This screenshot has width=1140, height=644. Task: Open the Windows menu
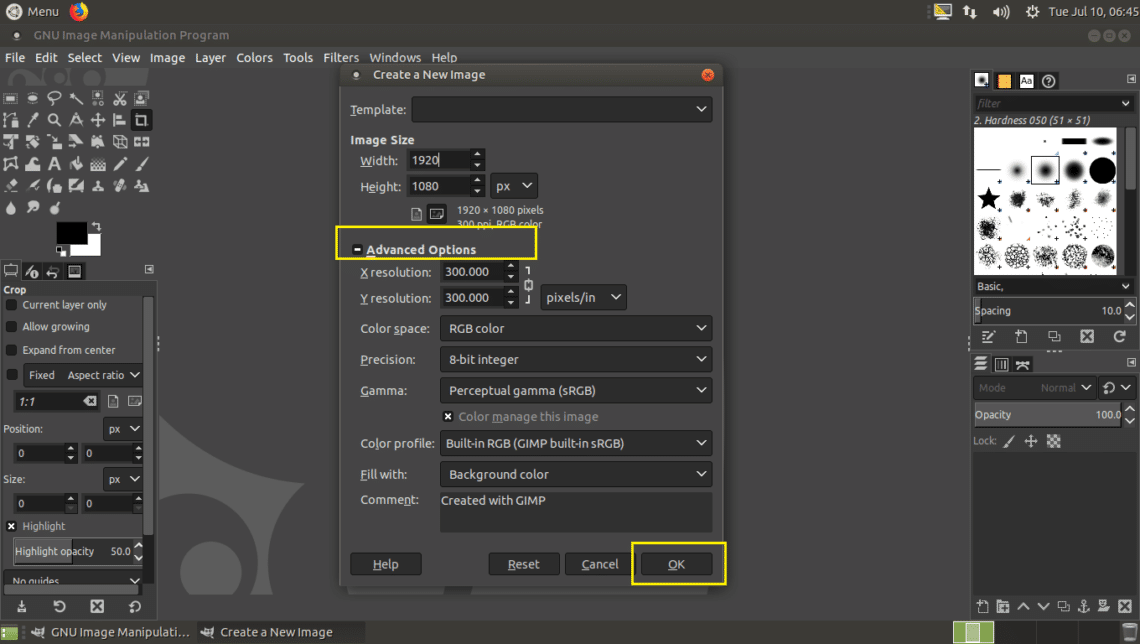click(395, 57)
